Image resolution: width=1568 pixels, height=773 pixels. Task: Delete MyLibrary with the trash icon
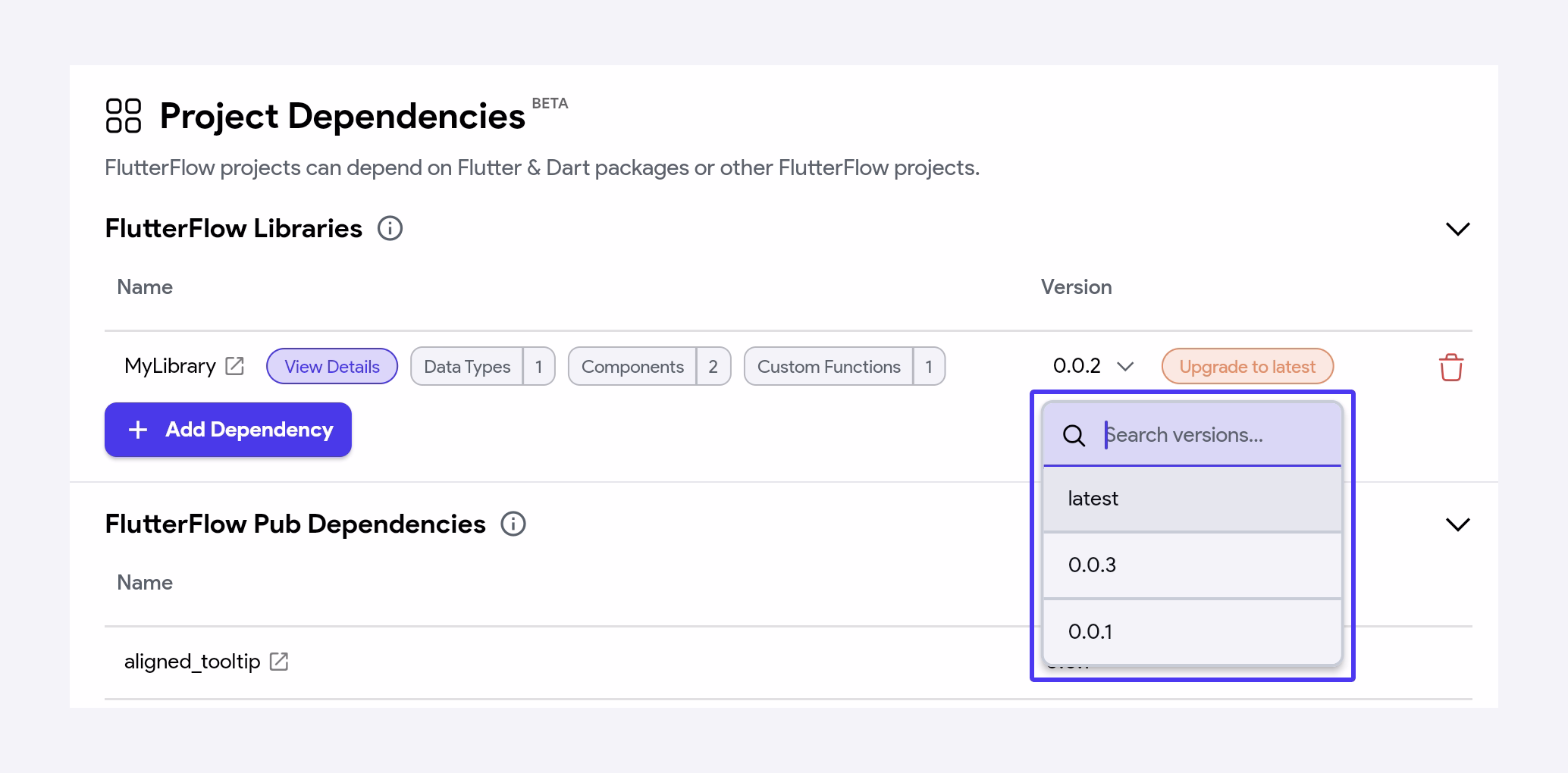tap(1451, 367)
